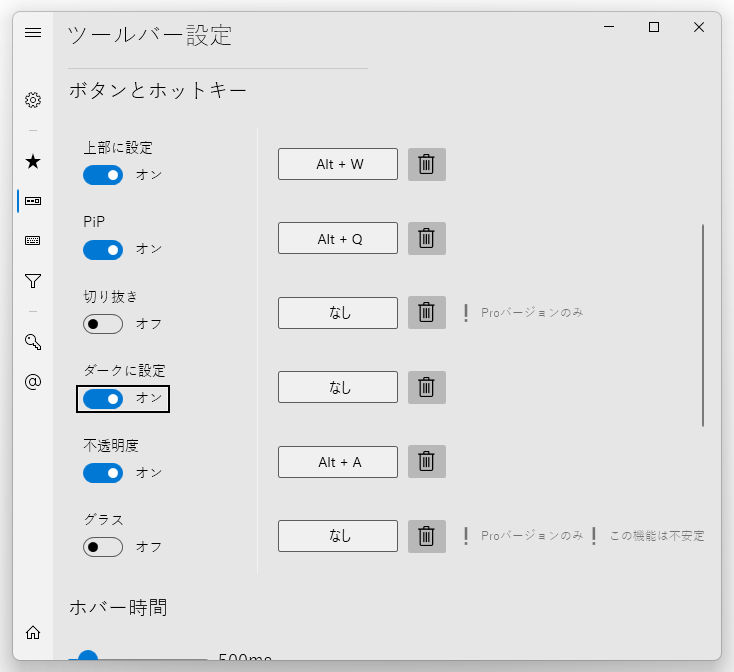Turn off 不透明度 toggle

pos(103,473)
